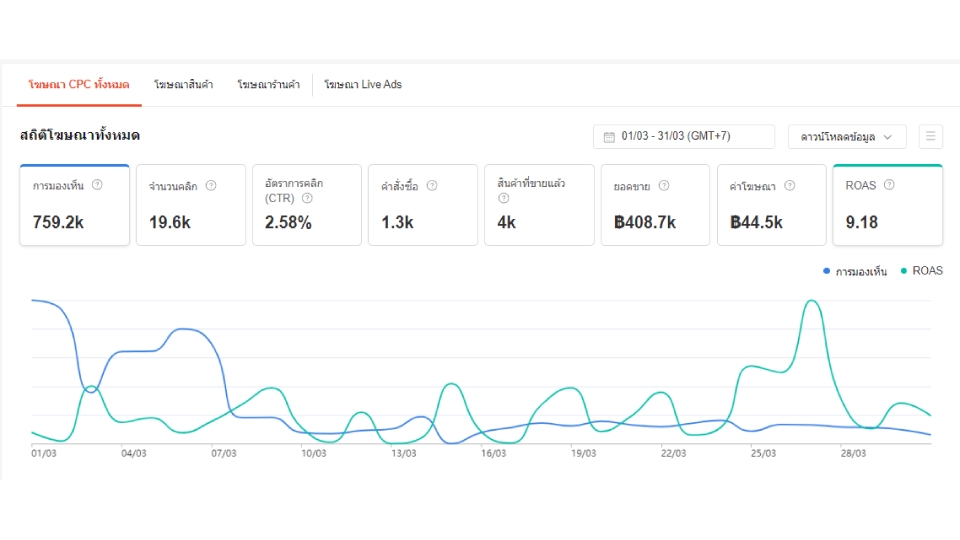Toggle the ROAS 9.18 metric card

click(888, 205)
